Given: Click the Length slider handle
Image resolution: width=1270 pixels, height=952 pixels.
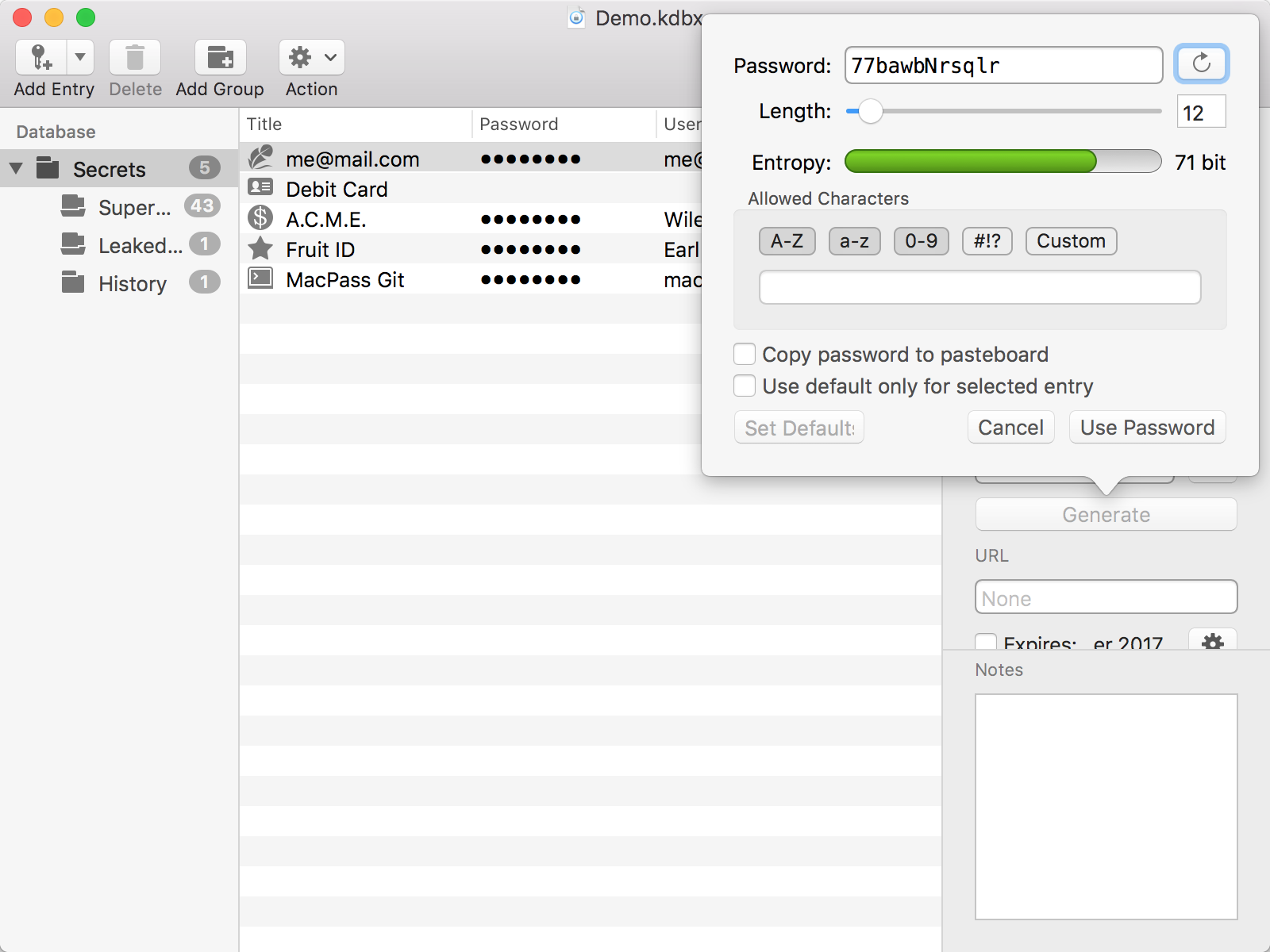Looking at the screenshot, I should point(871,112).
